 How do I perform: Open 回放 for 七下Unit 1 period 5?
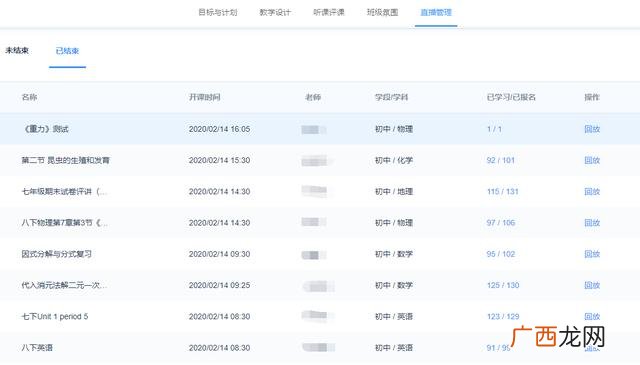592,316
